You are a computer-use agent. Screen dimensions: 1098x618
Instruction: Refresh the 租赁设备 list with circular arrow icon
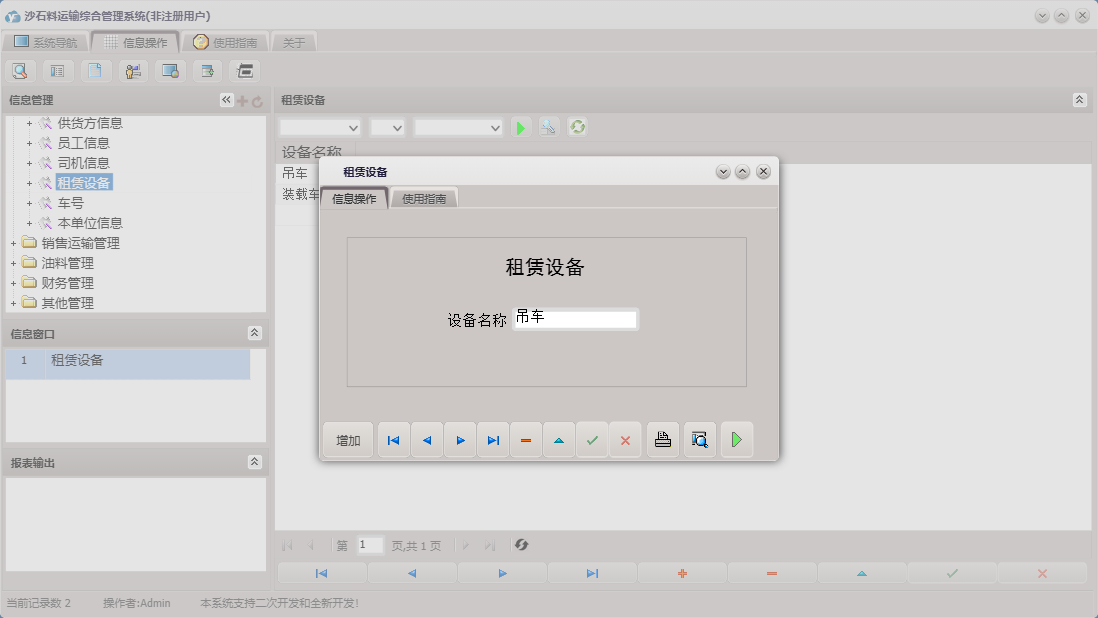click(x=577, y=127)
